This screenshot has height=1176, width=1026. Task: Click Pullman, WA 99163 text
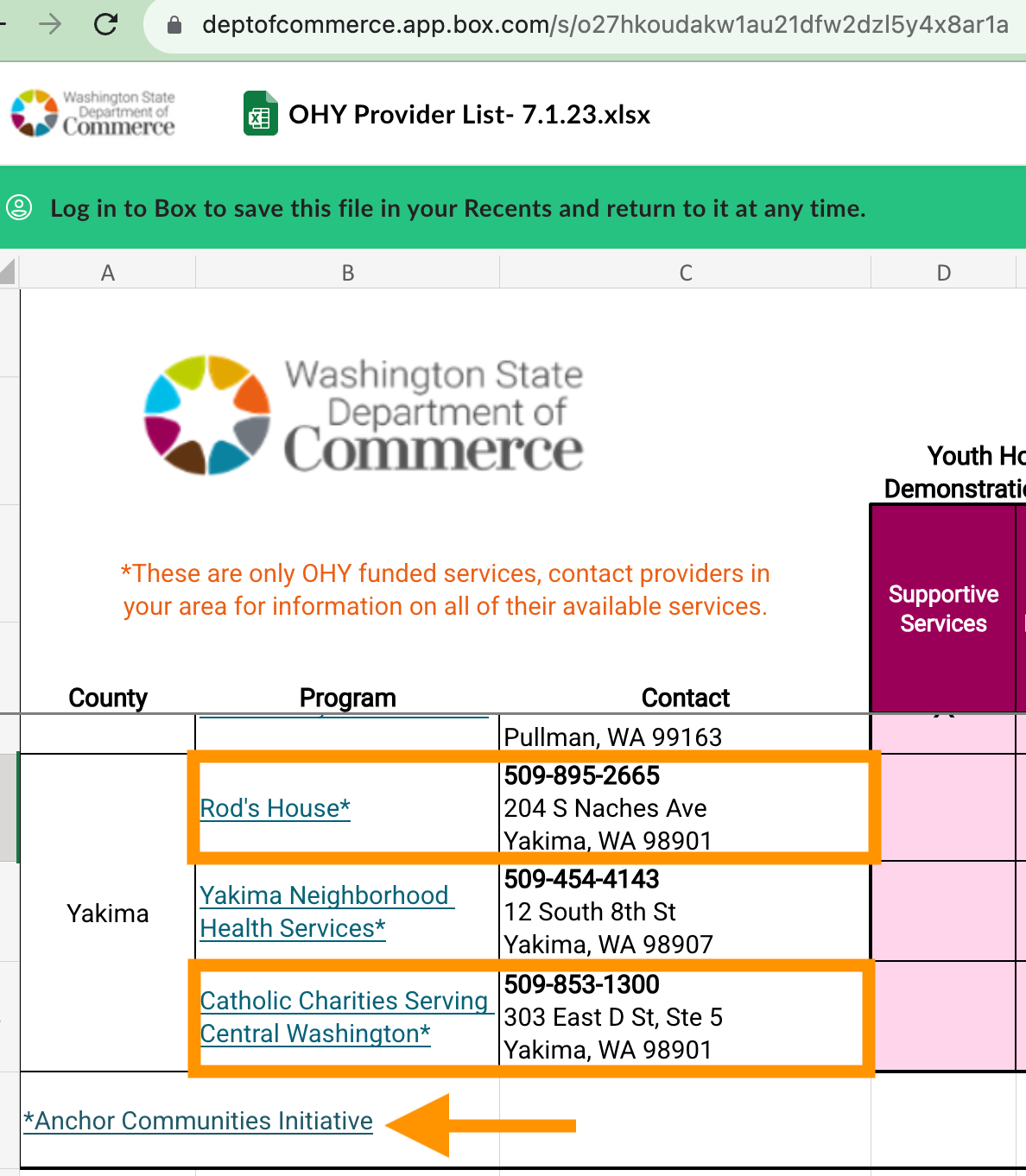click(x=613, y=737)
